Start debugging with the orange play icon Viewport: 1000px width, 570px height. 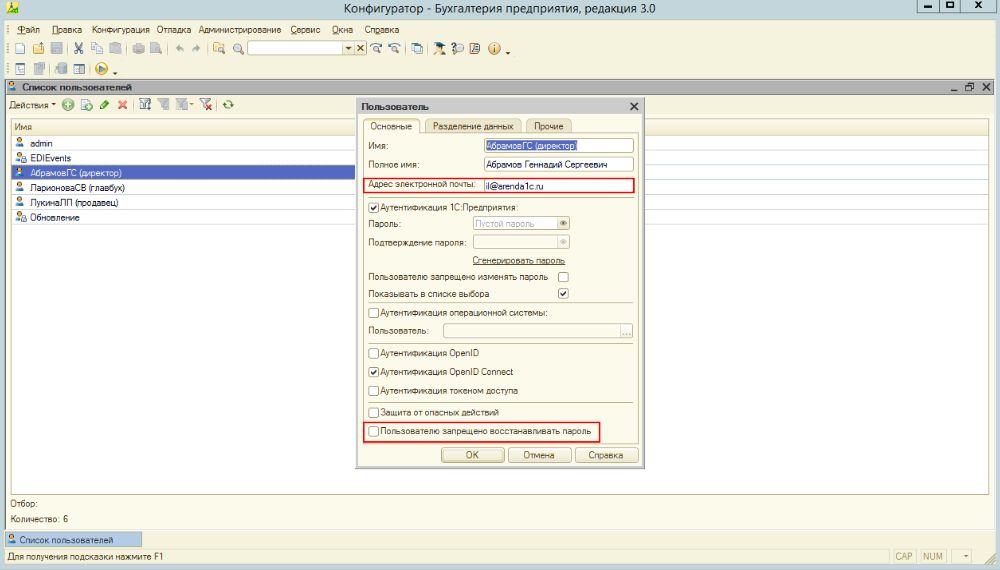(x=101, y=69)
